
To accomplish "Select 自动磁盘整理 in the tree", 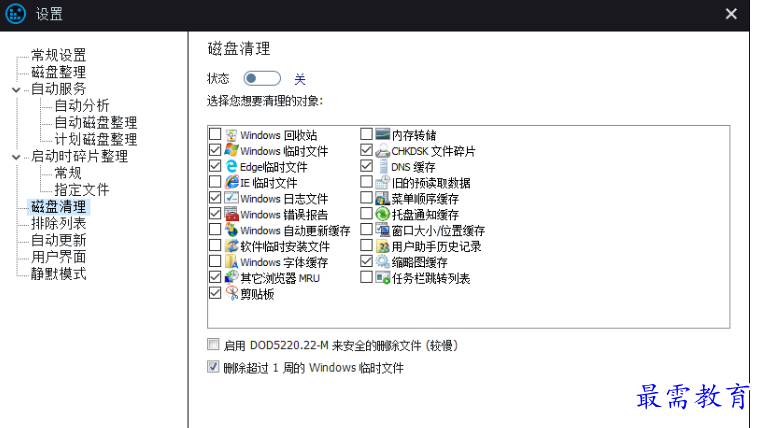I will click(96, 122).
